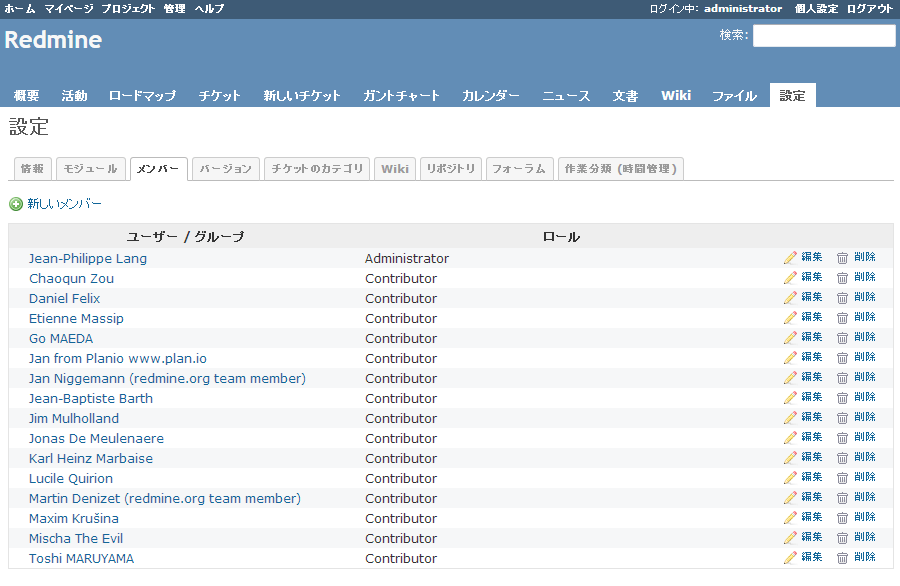Click trash icon for Mischa The Evil
Screen dimensions: 900x586
pos(842,538)
